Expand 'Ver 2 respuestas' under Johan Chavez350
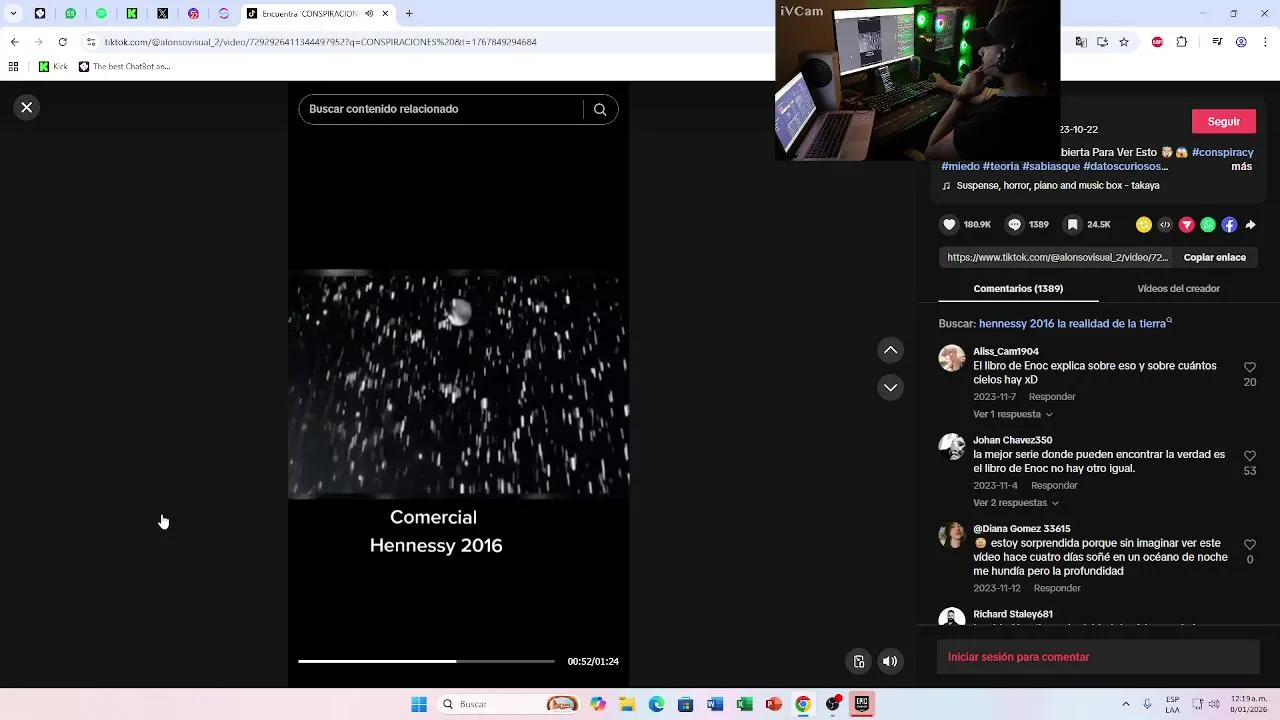The image size is (1280, 720). tap(1015, 503)
